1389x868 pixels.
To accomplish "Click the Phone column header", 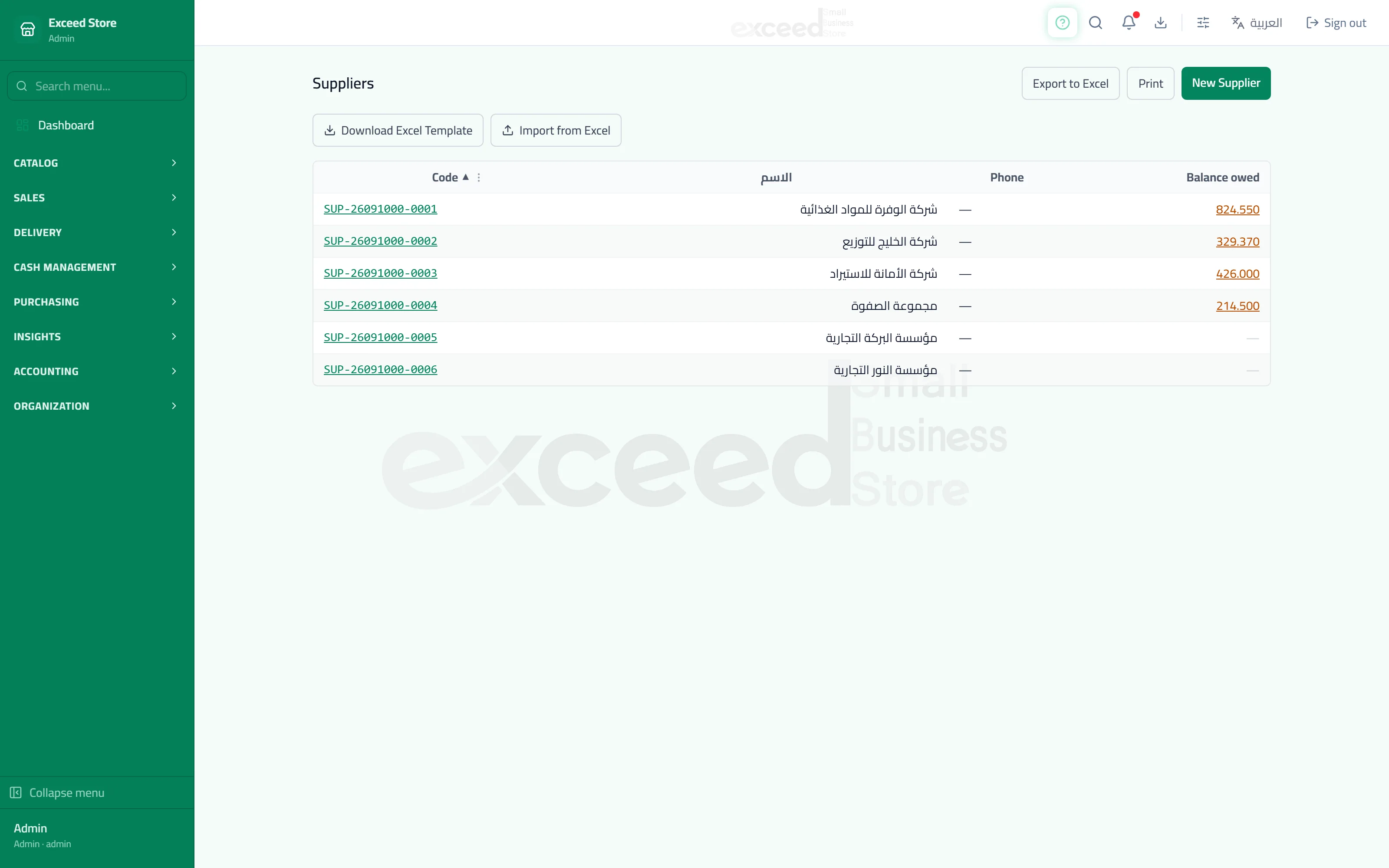I will click(1007, 178).
